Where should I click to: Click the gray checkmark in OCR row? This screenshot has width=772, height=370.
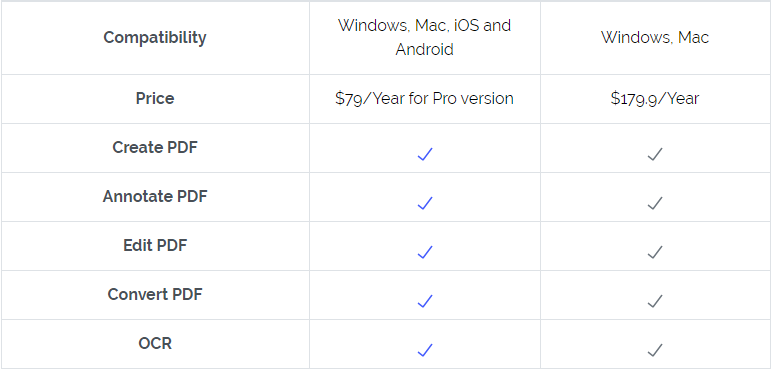tap(654, 350)
